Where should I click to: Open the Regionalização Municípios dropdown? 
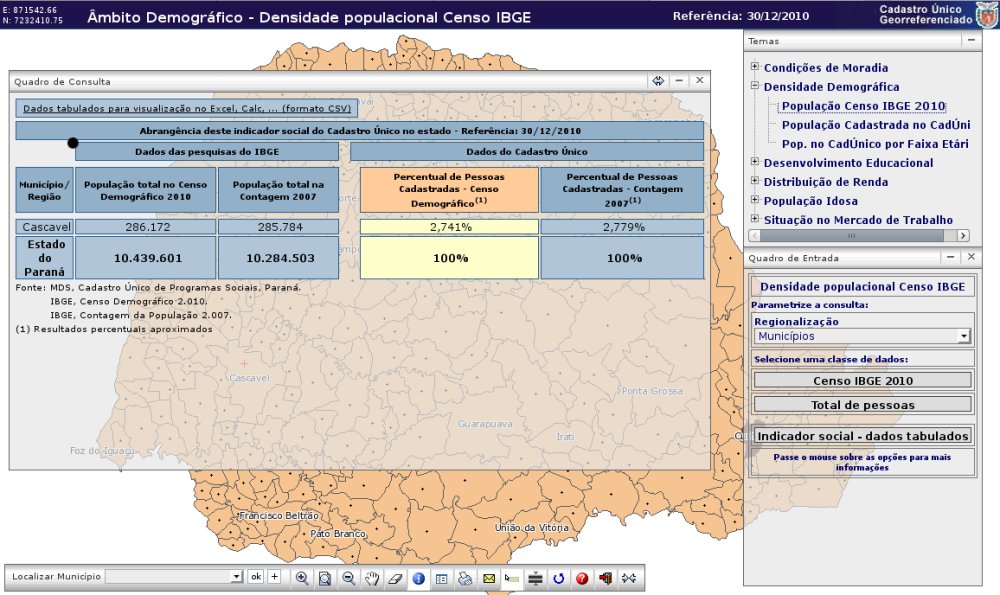963,337
